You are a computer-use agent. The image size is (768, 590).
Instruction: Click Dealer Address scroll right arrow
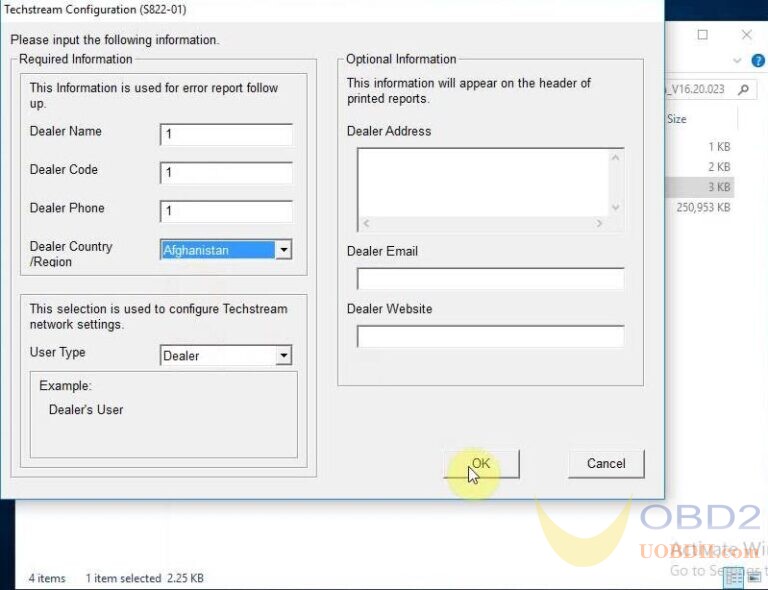click(599, 224)
